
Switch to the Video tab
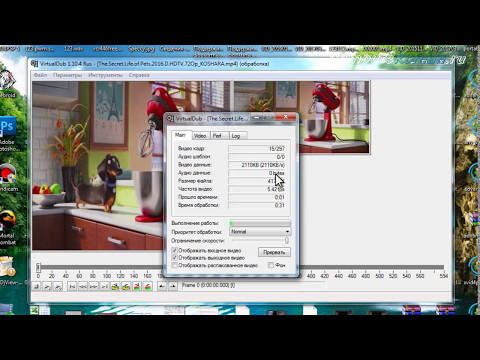click(200, 136)
